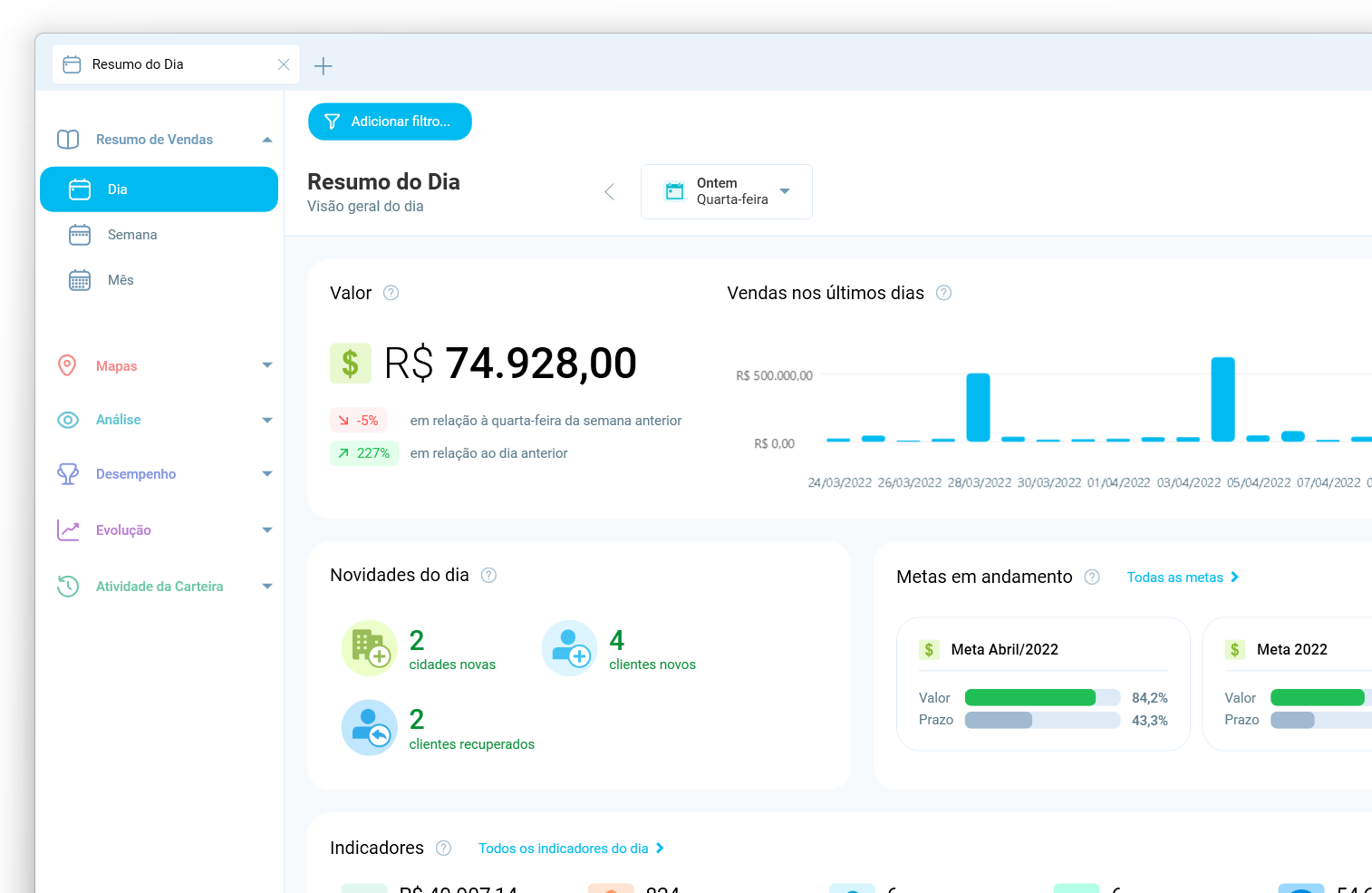Click the Mapas pin icon
Viewport: 1372px width, 893px height.
tap(67, 365)
